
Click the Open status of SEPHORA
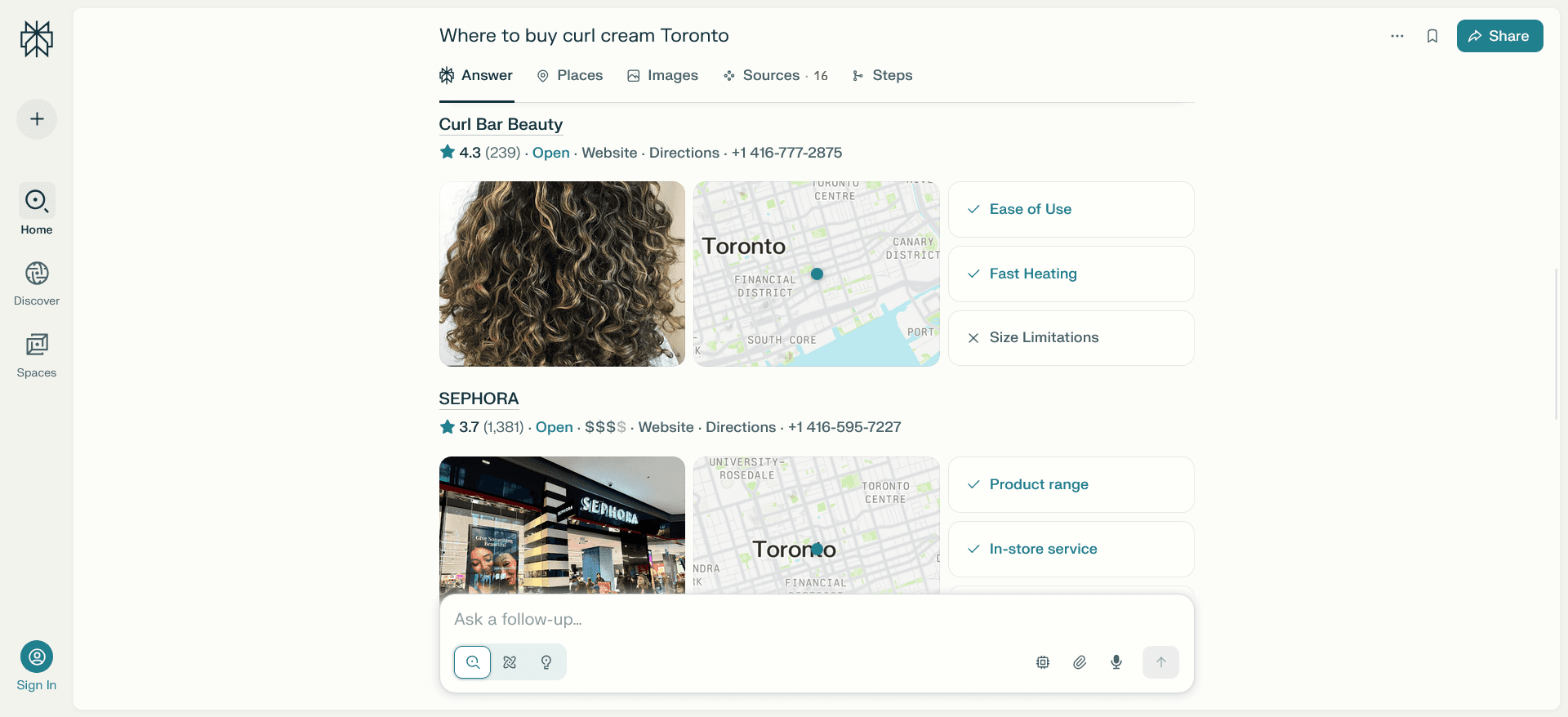(555, 427)
